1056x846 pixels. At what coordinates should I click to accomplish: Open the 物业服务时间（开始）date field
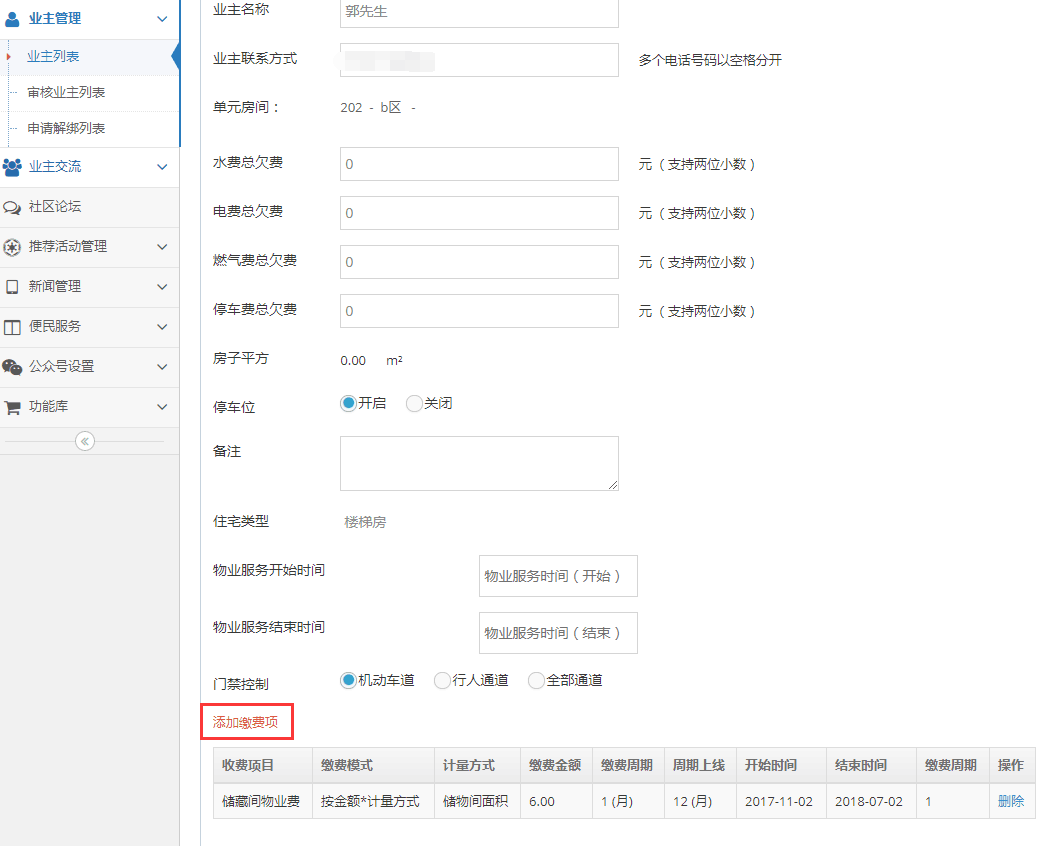[558, 576]
